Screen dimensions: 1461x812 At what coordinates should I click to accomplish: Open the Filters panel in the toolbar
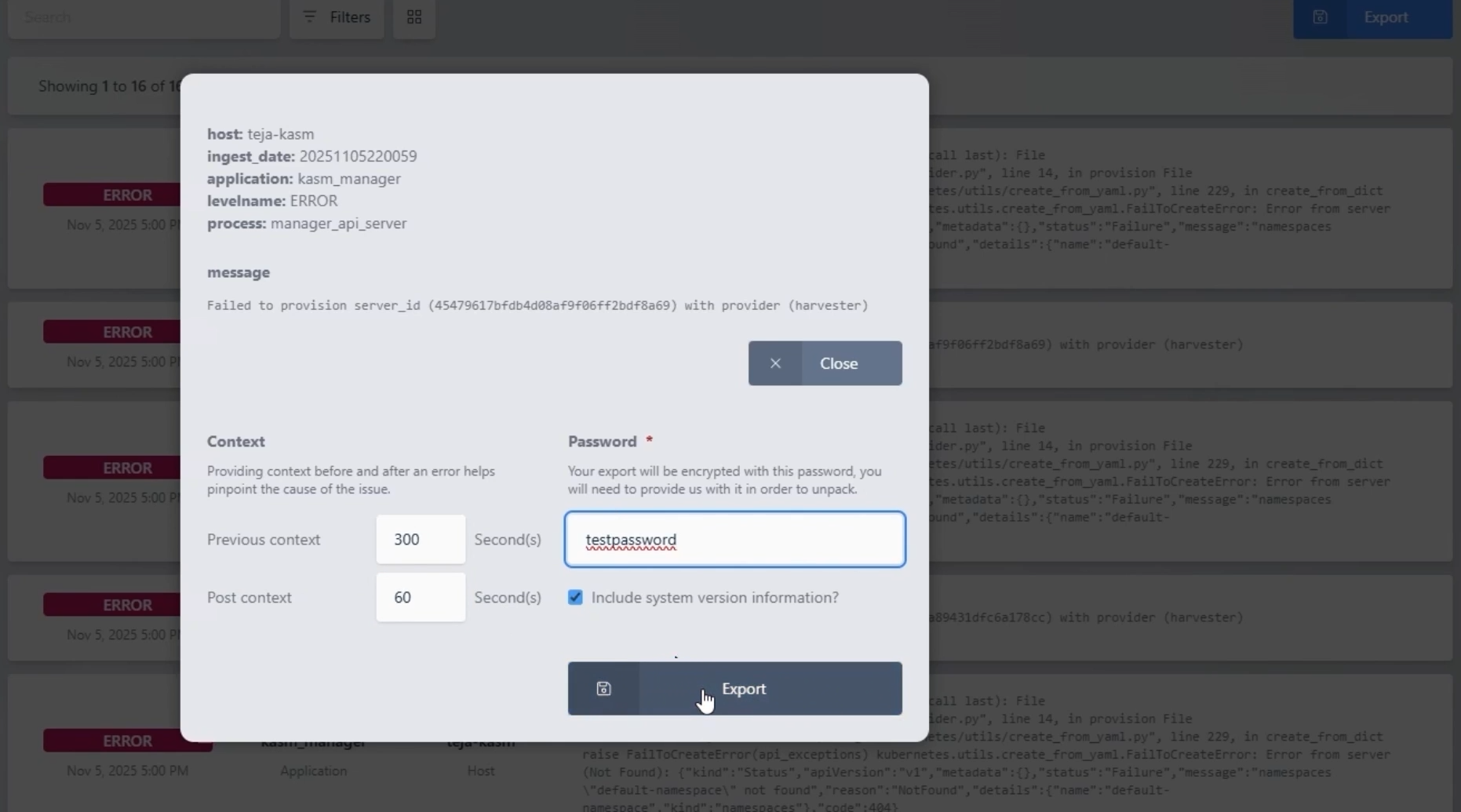coord(337,17)
